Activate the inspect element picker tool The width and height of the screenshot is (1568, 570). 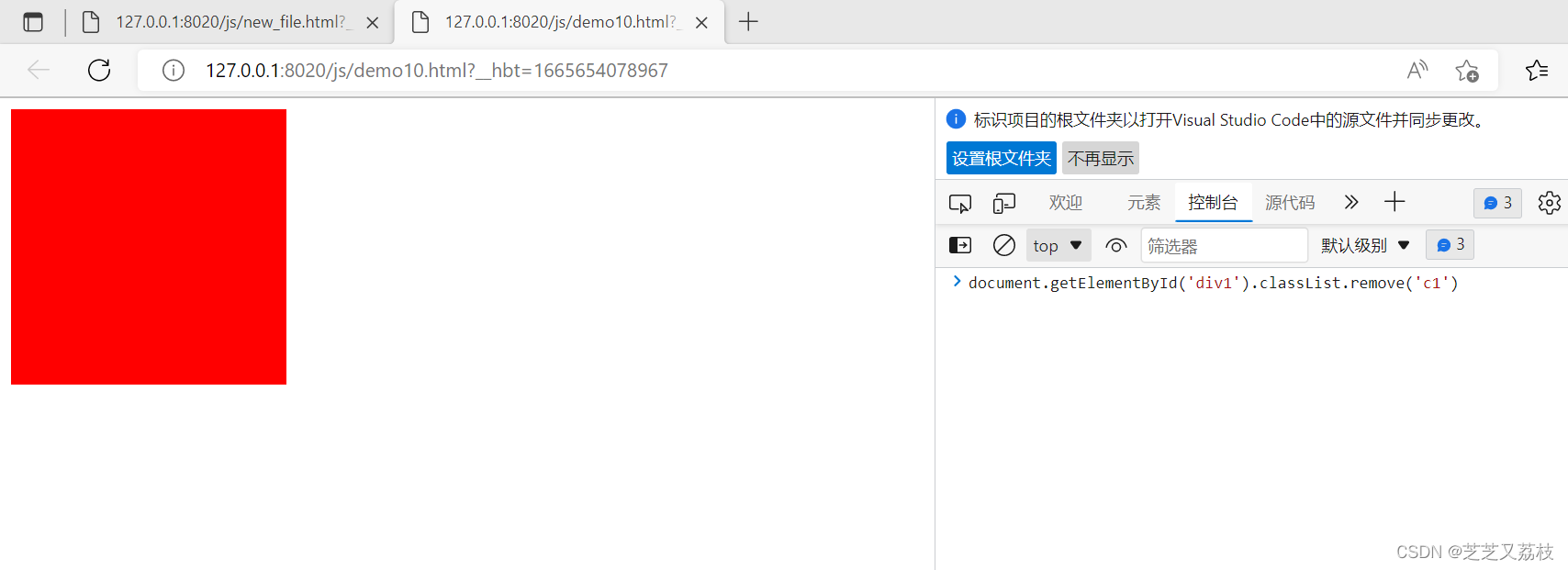click(x=960, y=203)
